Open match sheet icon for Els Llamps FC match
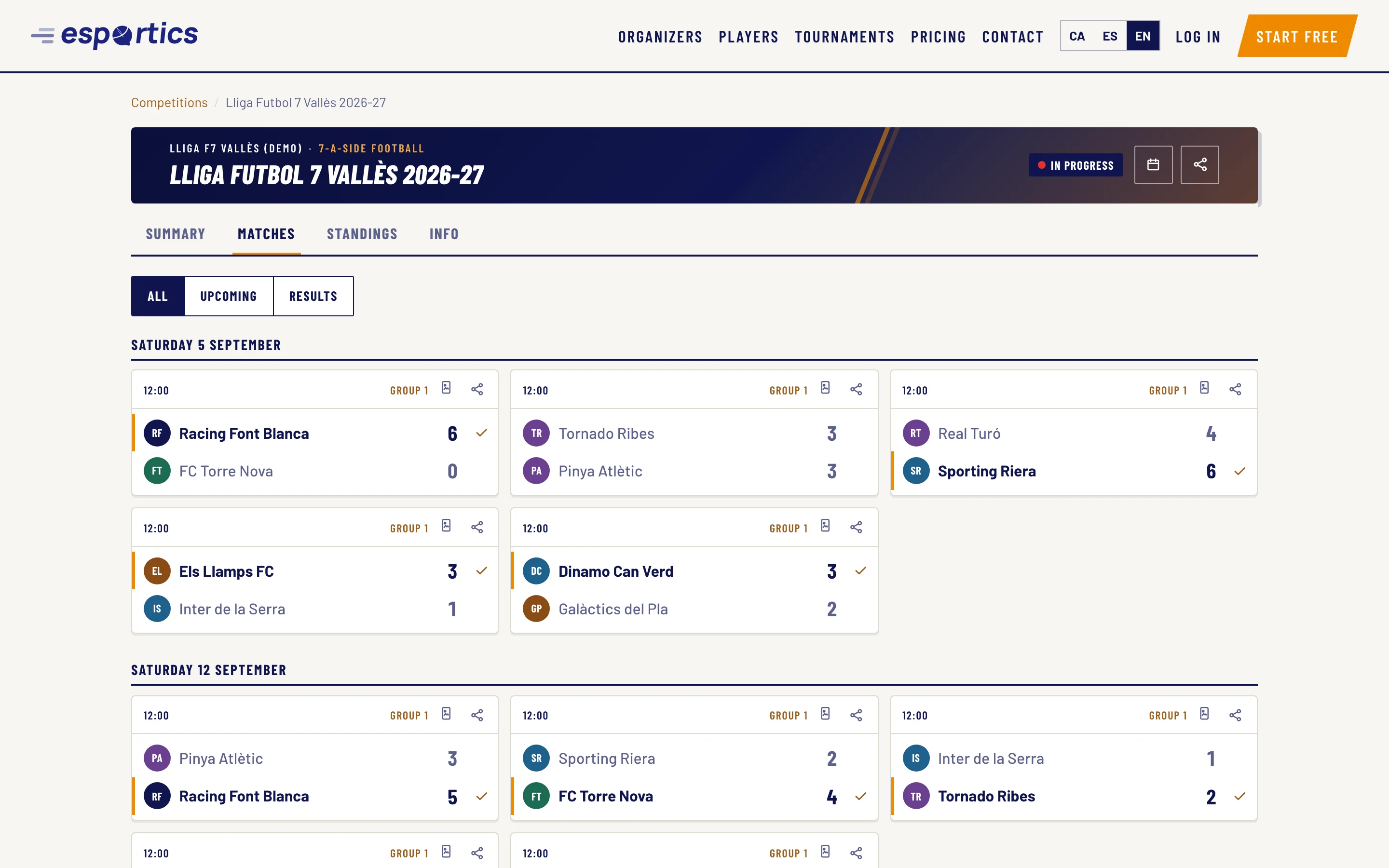Screen dimensions: 1389x868 click(x=446, y=526)
